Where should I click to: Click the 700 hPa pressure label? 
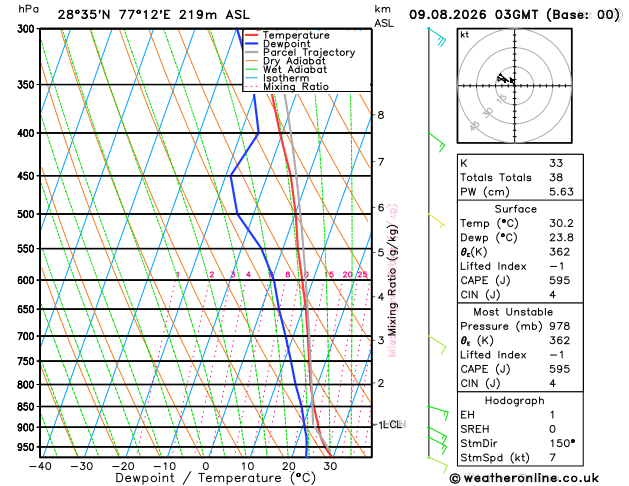pos(28,336)
